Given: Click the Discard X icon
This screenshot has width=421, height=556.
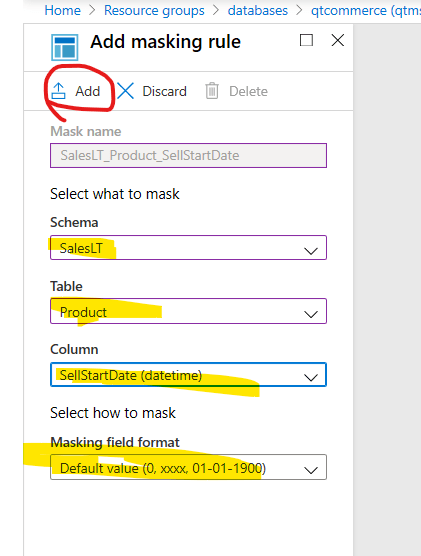Looking at the screenshot, I should pos(125,91).
